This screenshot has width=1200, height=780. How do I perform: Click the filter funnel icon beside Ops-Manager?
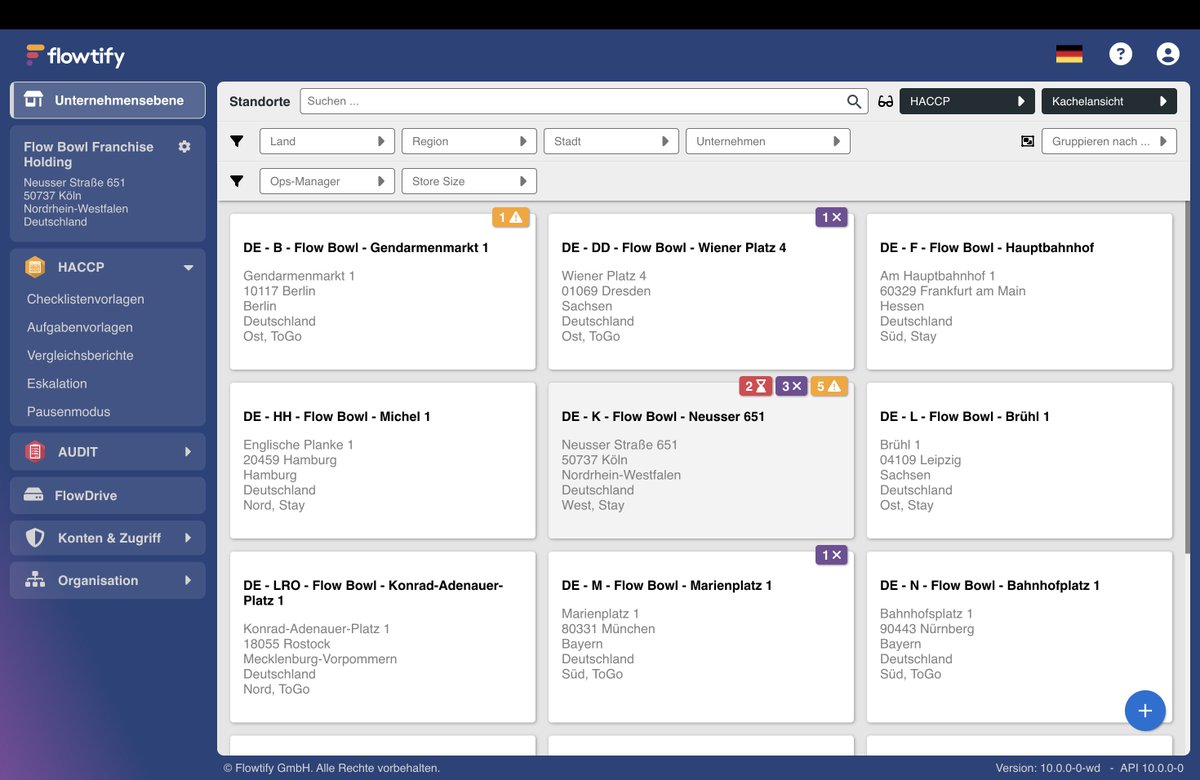[x=237, y=181]
